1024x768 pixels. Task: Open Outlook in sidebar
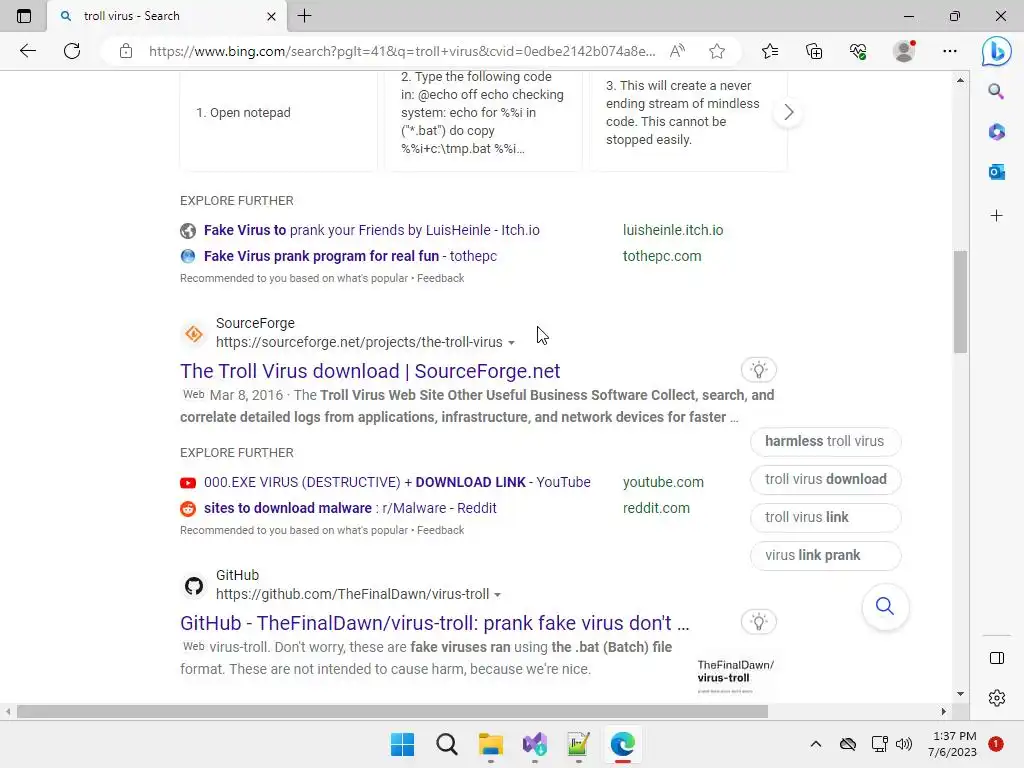pyautogui.click(x=996, y=172)
